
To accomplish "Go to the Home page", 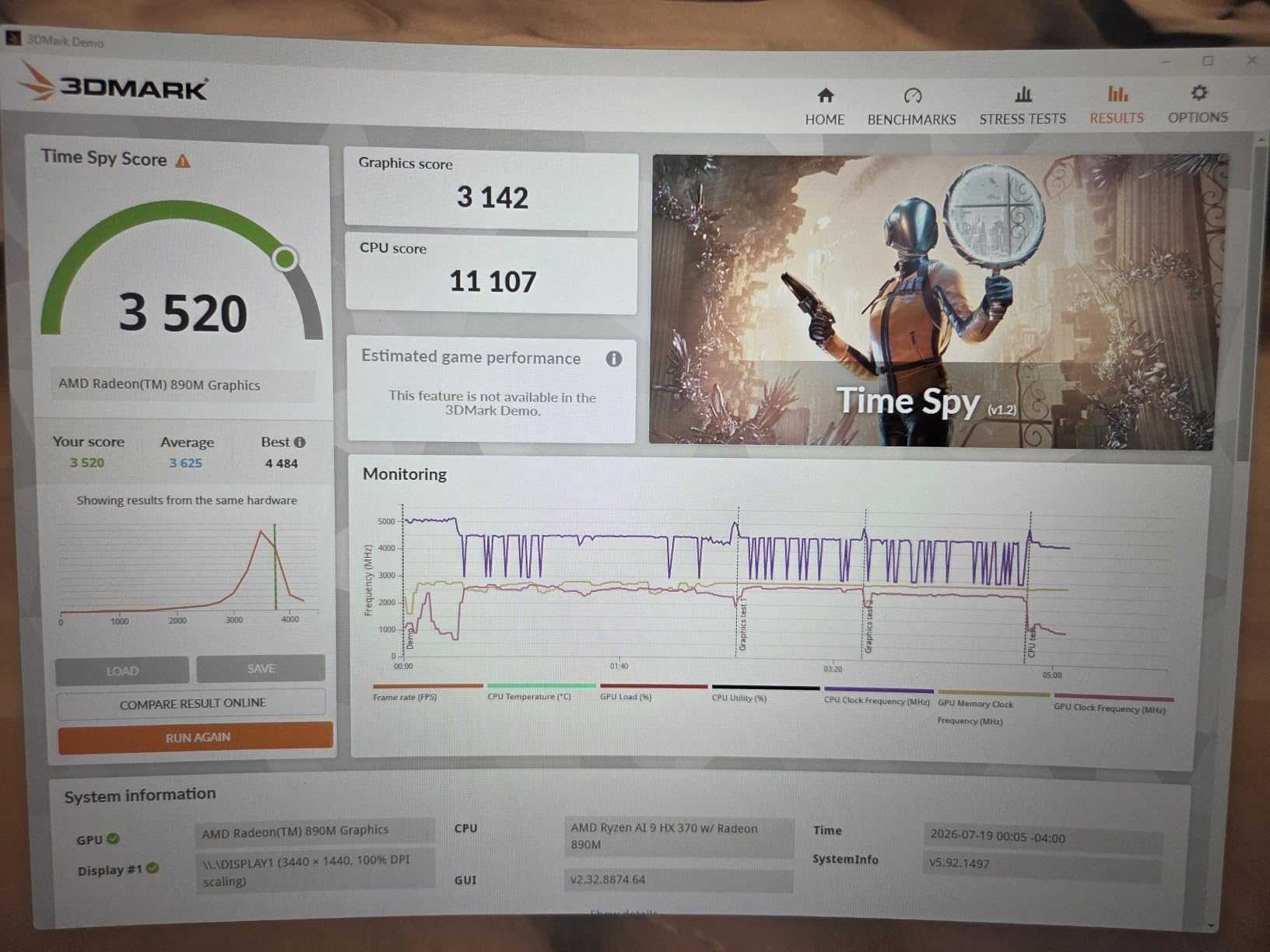I will (825, 107).
